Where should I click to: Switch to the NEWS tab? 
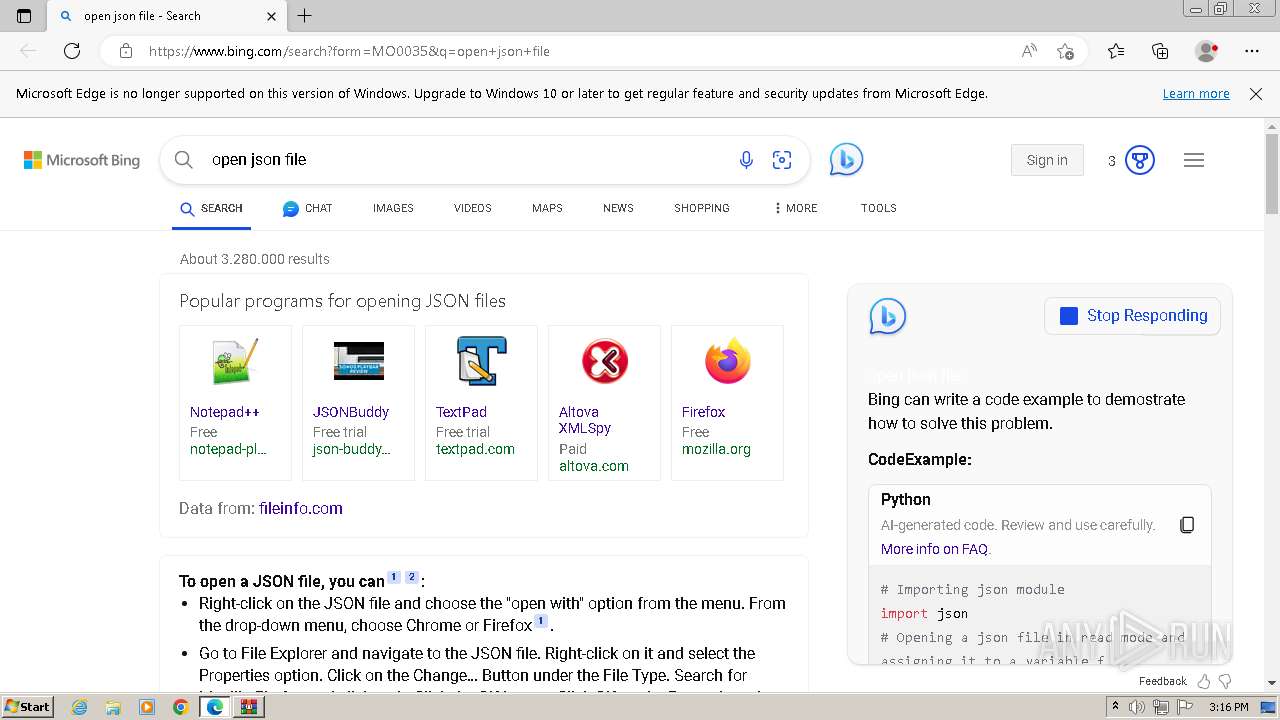coord(618,208)
